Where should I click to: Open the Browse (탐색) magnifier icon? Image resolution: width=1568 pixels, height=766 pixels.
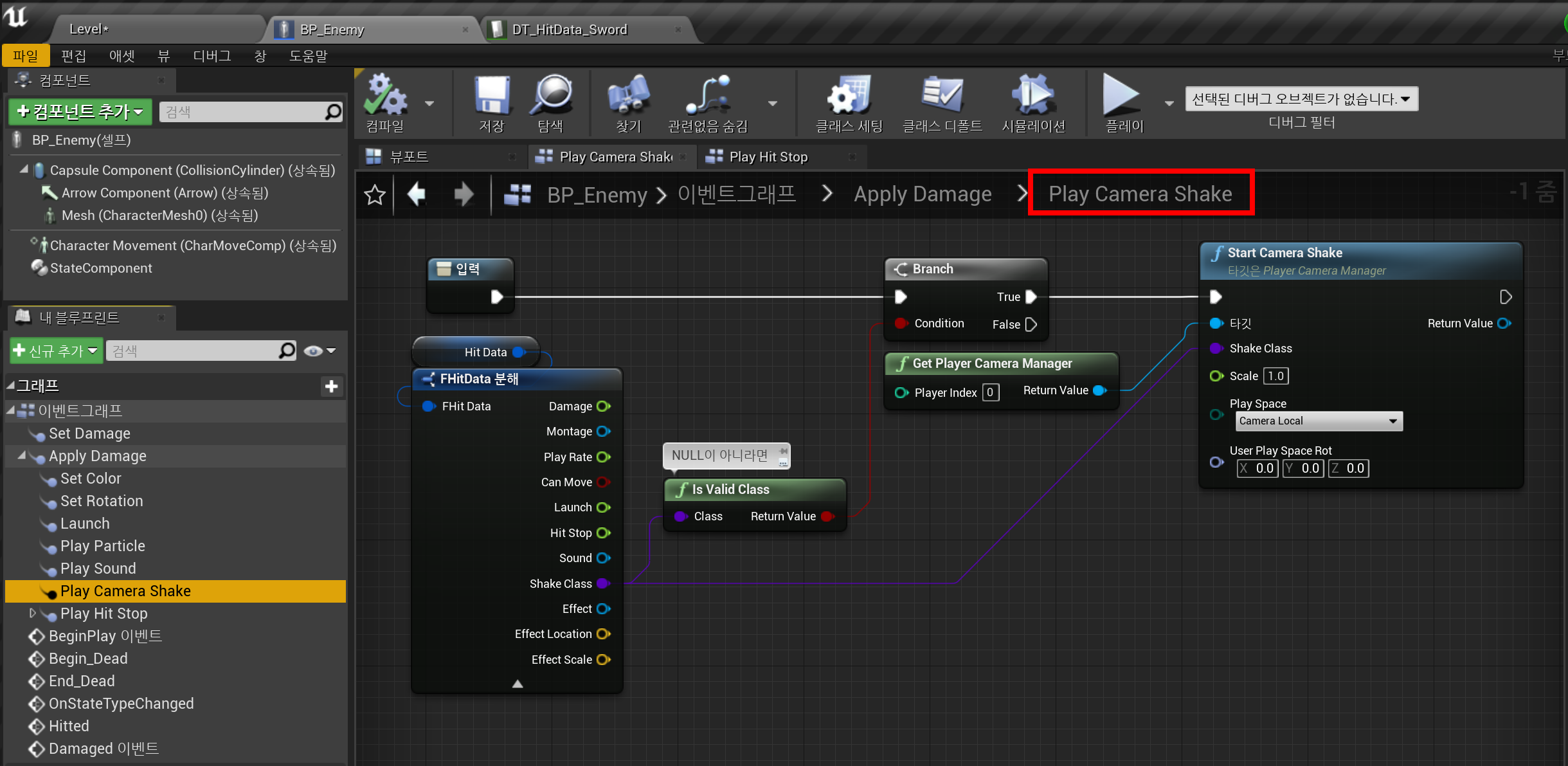[551, 95]
